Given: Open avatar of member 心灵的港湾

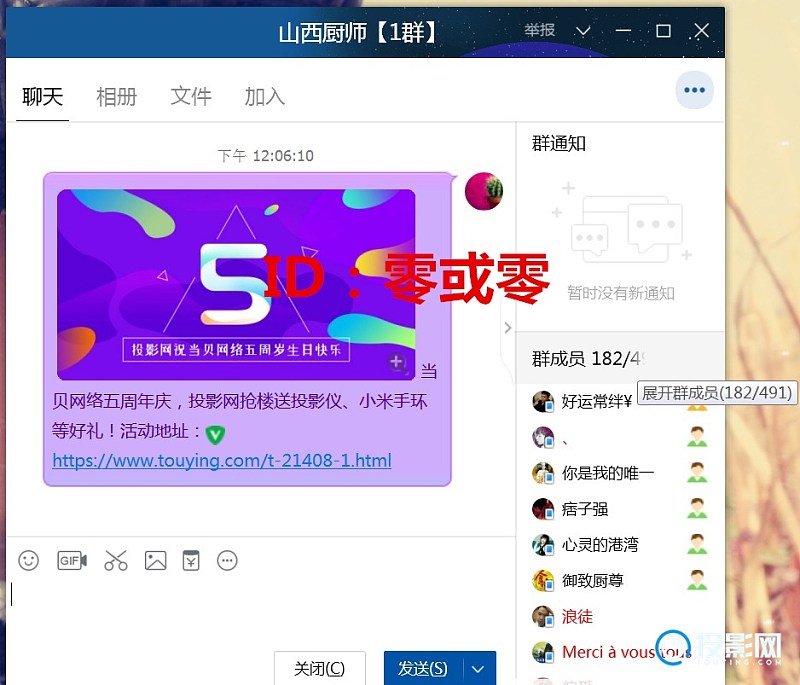Looking at the screenshot, I should (x=543, y=544).
